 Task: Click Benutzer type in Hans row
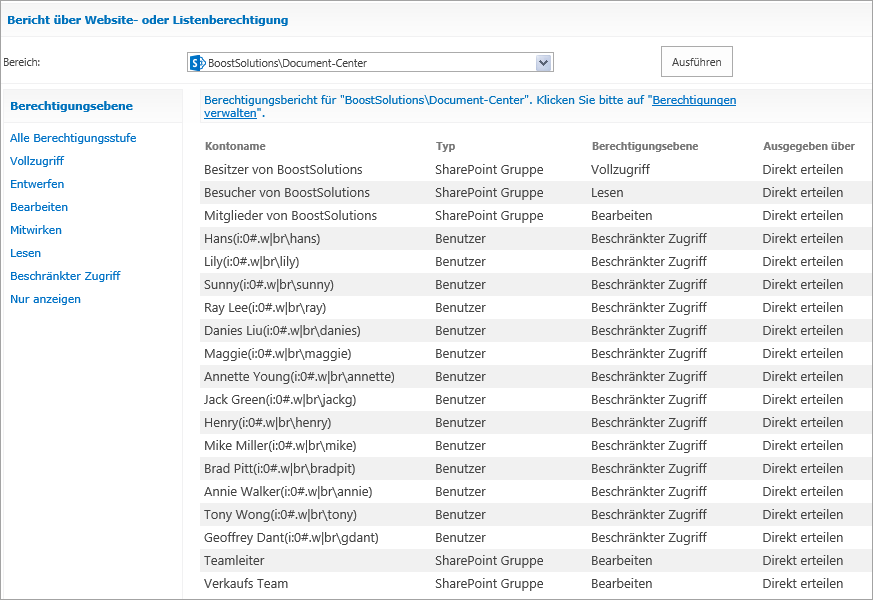(x=460, y=239)
